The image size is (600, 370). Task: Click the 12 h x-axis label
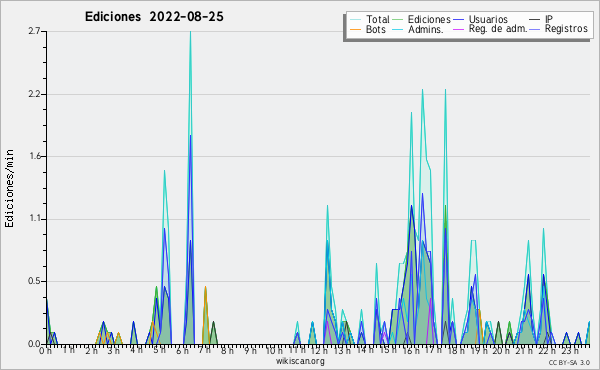(x=318, y=351)
